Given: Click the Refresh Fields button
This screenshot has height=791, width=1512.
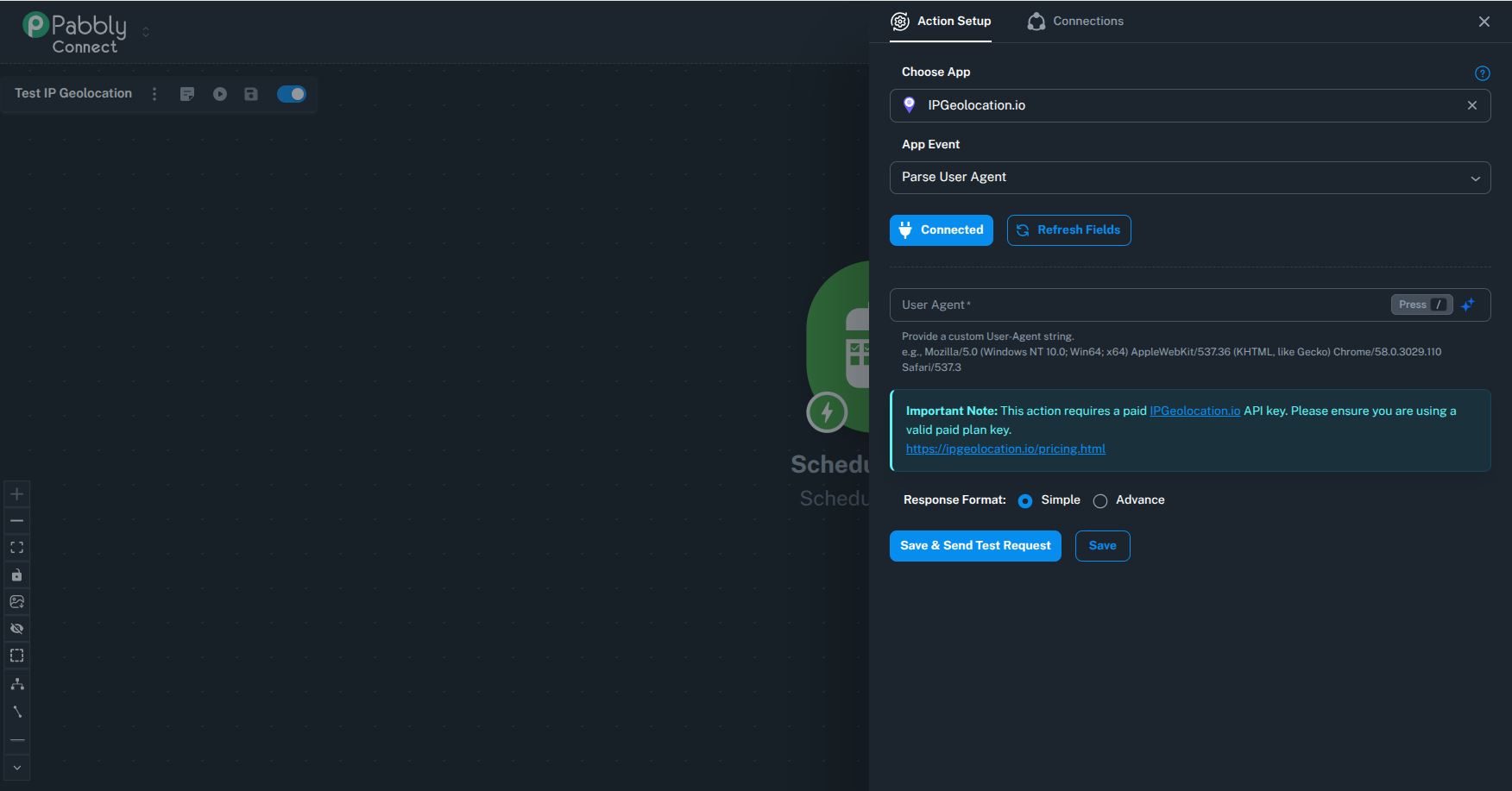Looking at the screenshot, I should [1069, 230].
